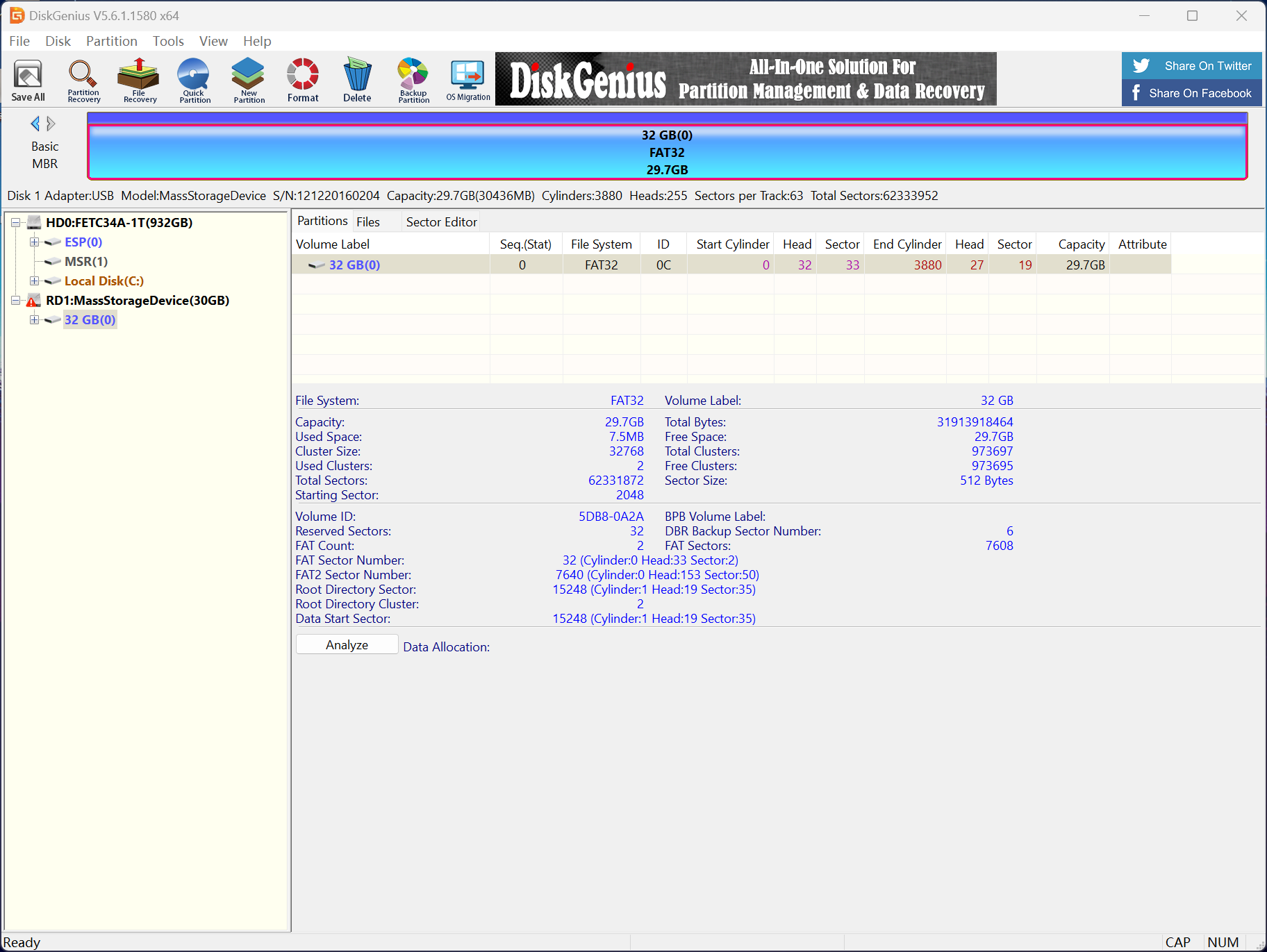
Task: Open the Tools menu
Action: click(168, 41)
